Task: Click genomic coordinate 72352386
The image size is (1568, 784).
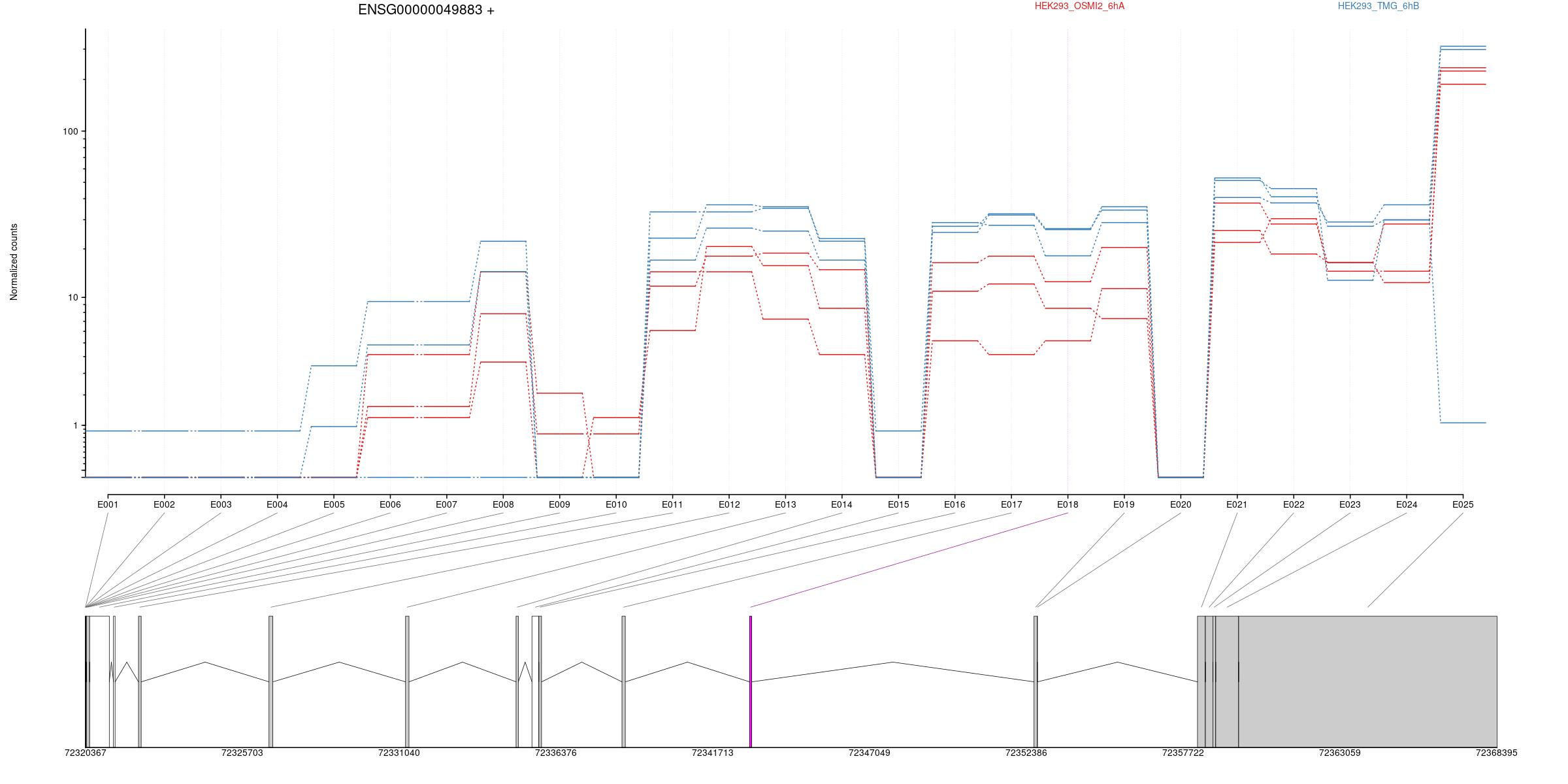Action: (1026, 753)
